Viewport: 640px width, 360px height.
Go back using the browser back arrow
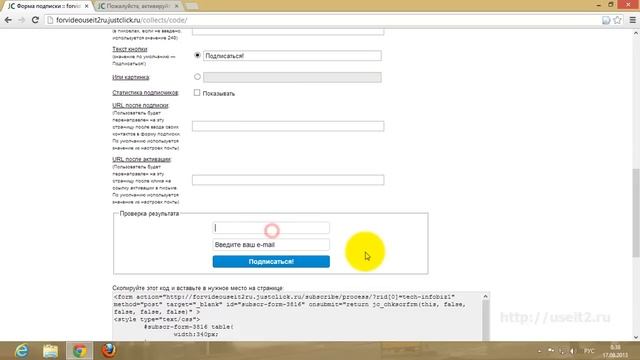click(8, 20)
